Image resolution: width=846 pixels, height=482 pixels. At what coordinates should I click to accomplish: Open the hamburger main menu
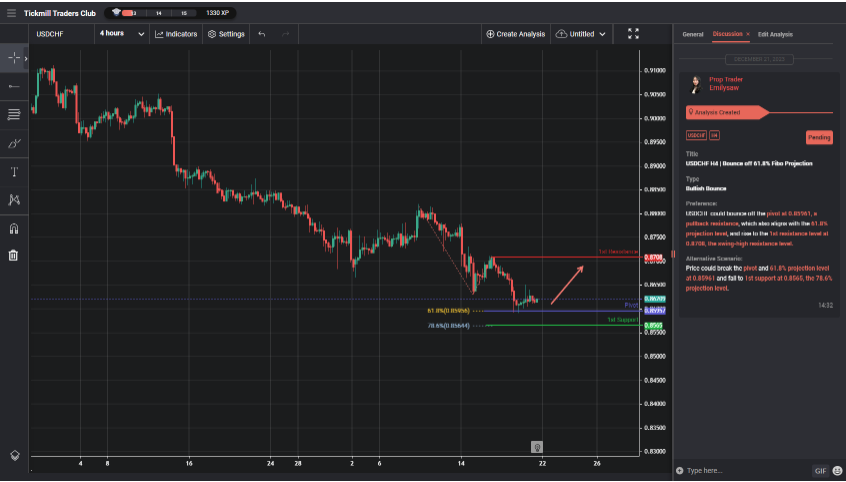[x=11, y=13]
